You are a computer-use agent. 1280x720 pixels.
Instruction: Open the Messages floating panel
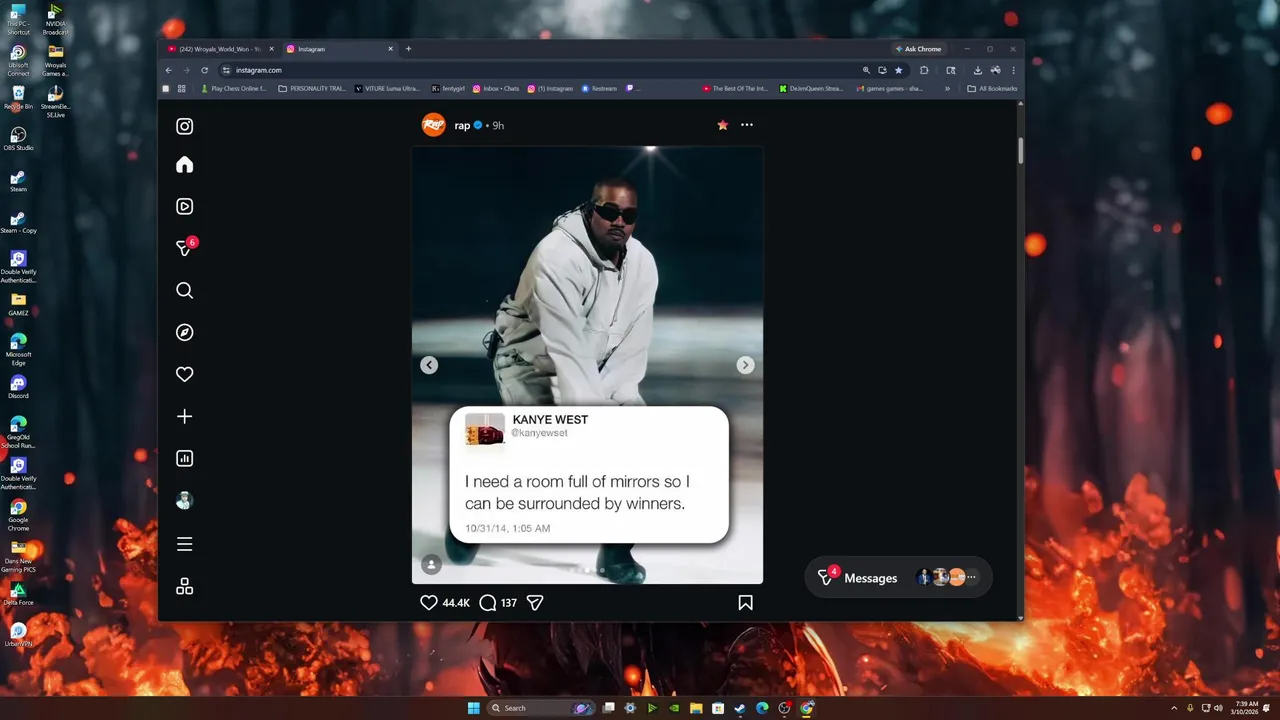pos(898,578)
